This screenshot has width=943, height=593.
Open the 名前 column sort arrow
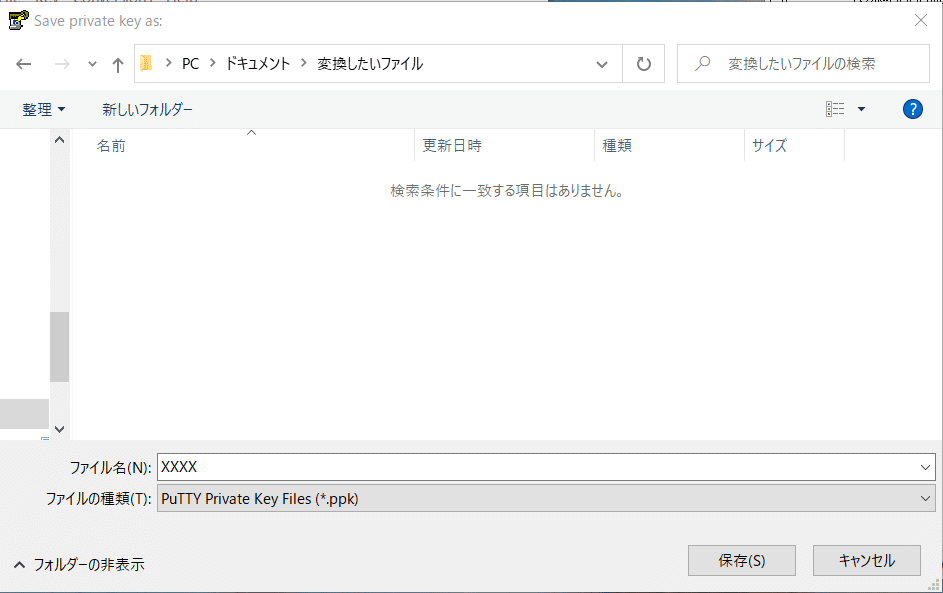[251, 131]
